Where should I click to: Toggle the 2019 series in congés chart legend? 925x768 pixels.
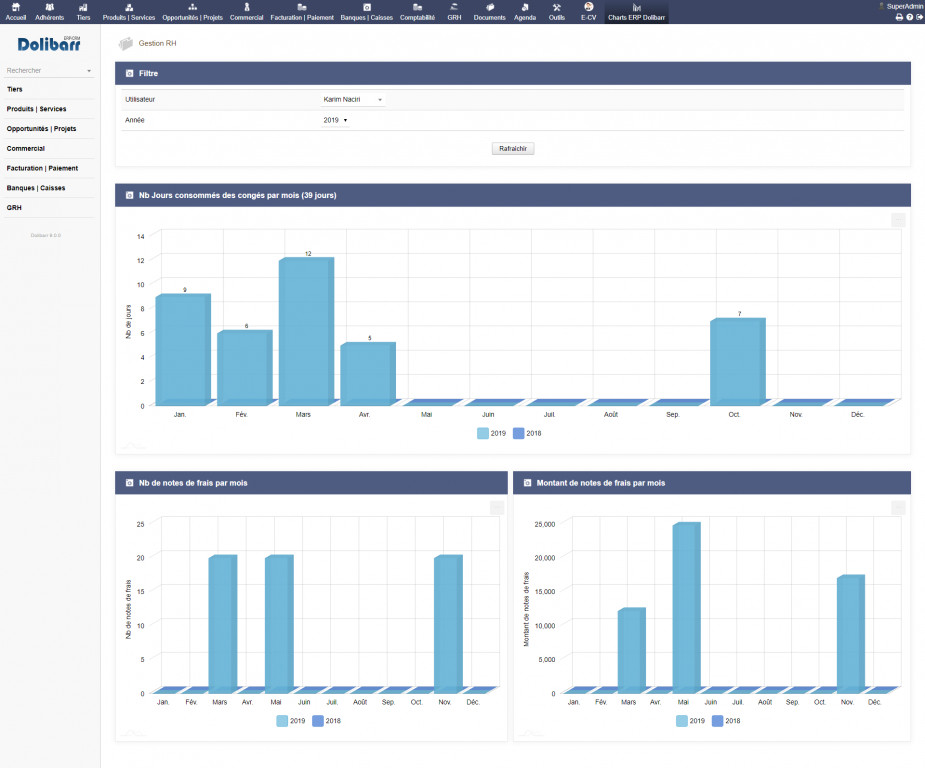coord(491,433)
